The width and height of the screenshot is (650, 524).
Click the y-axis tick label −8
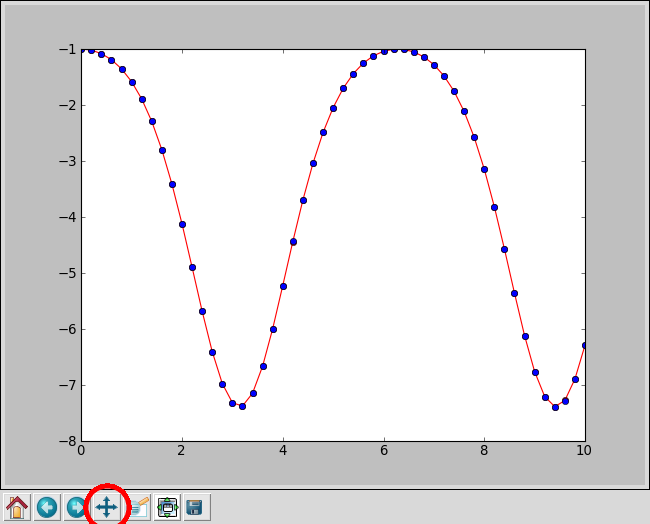(65, 442)
